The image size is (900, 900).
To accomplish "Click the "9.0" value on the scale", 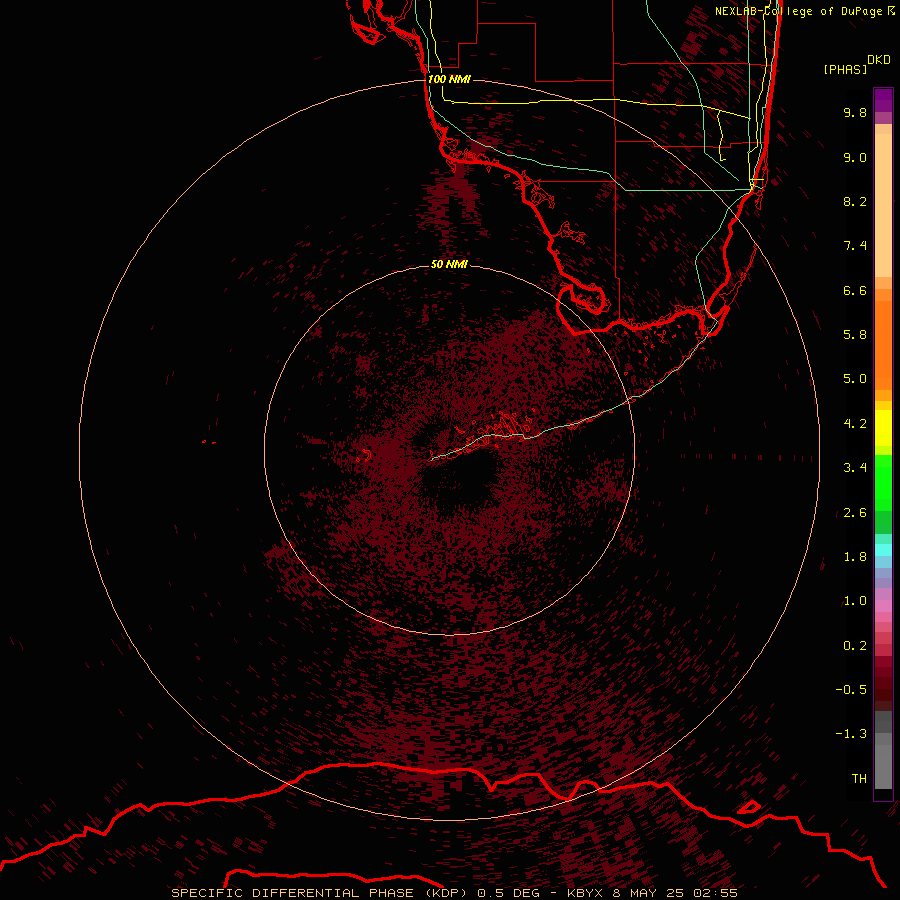I will click(x=855, y=157).
